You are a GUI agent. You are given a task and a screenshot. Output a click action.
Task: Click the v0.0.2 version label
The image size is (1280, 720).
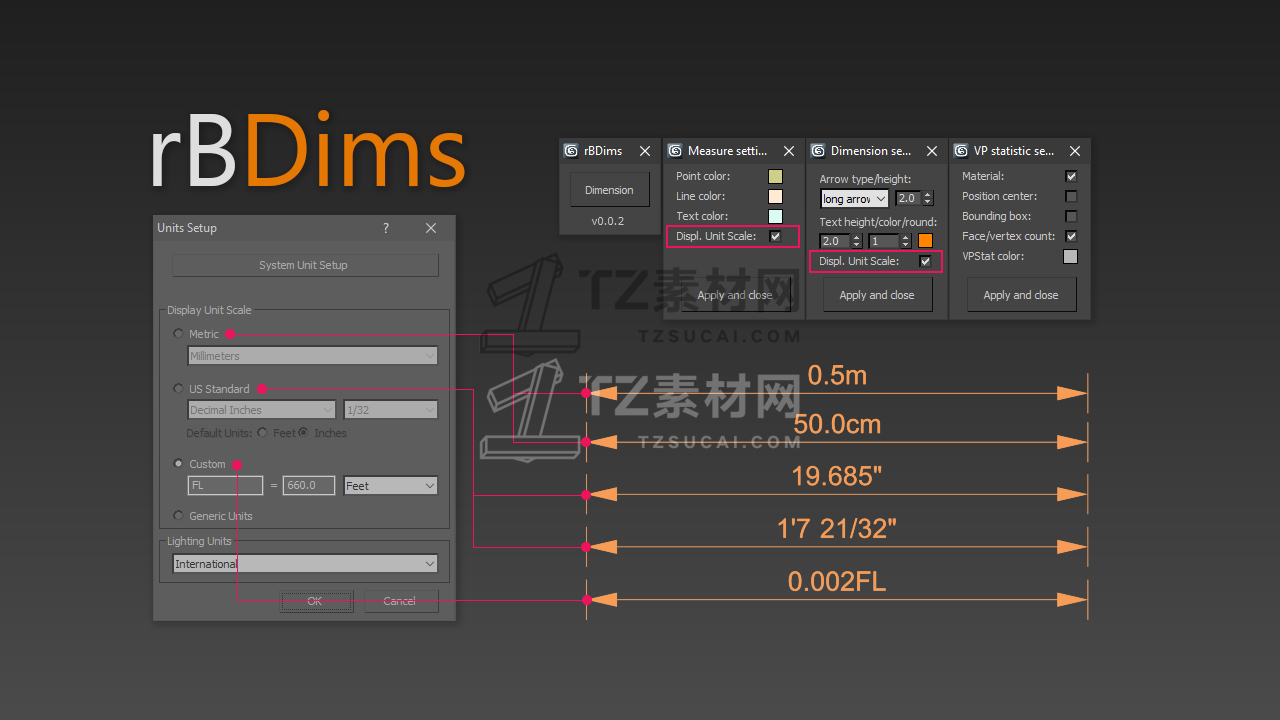pyautogui.click(x=608, y=221)
